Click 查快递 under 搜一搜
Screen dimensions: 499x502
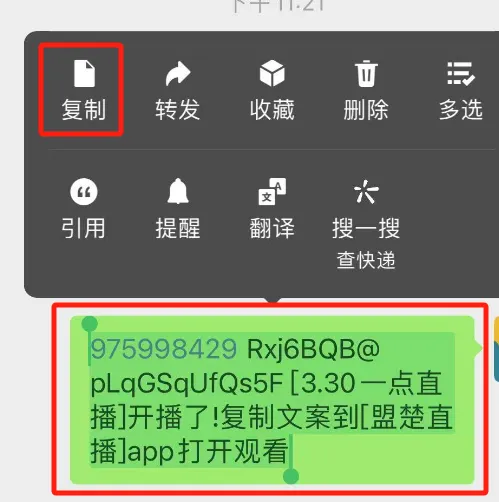pyautogui.click(x=366, y=260)
